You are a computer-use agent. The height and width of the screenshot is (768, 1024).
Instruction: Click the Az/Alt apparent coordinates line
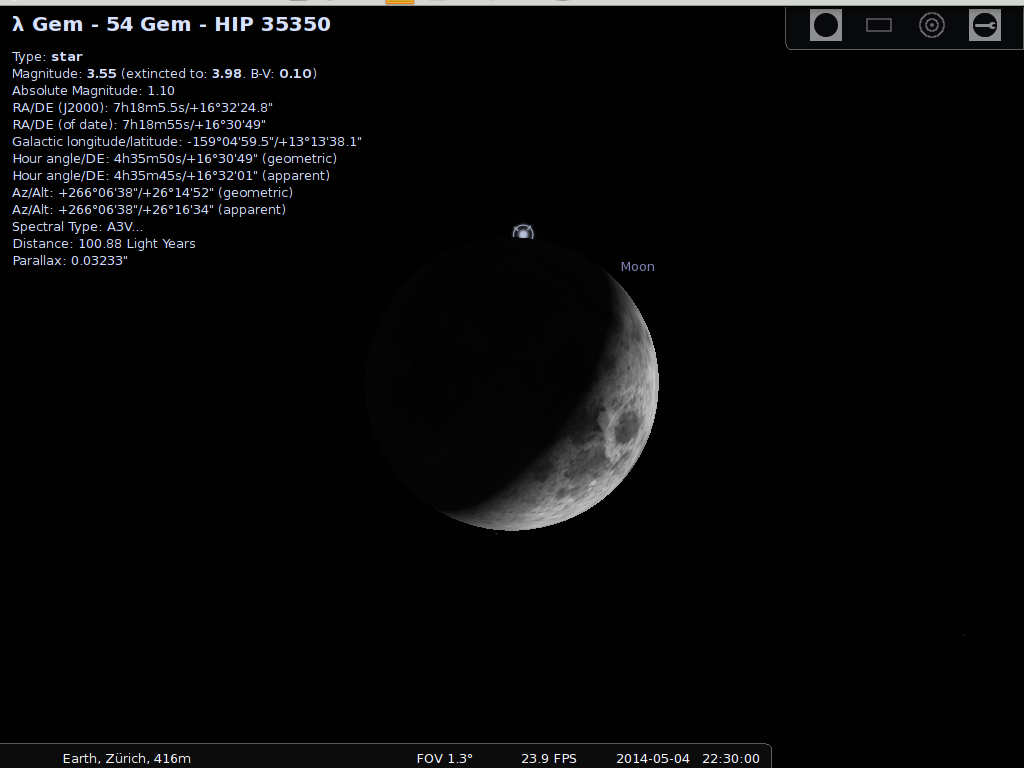point(148,210)
